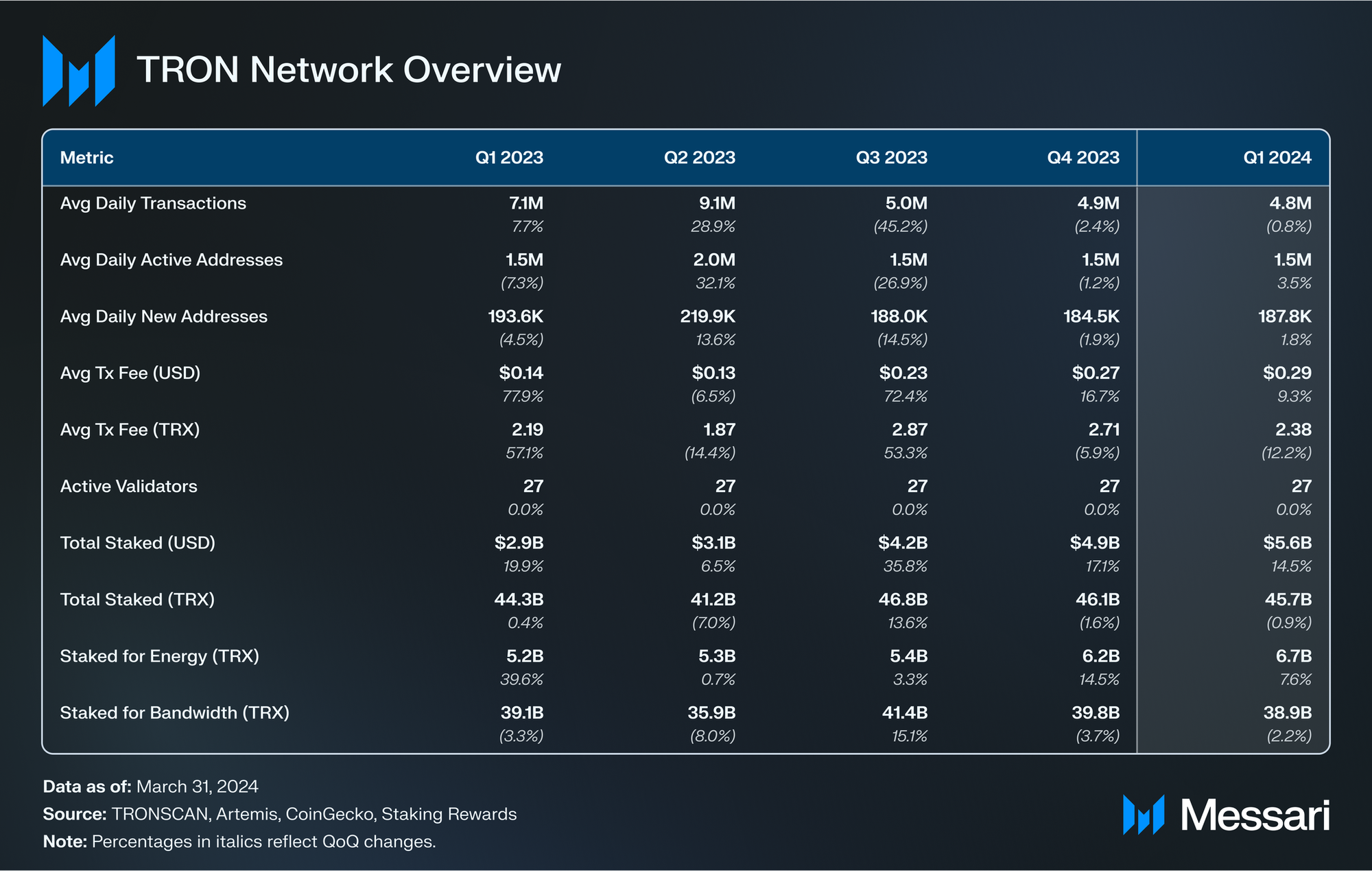Click the Messari wordmark text
The image size is (1372, 871).
[x=1255, y=815]
